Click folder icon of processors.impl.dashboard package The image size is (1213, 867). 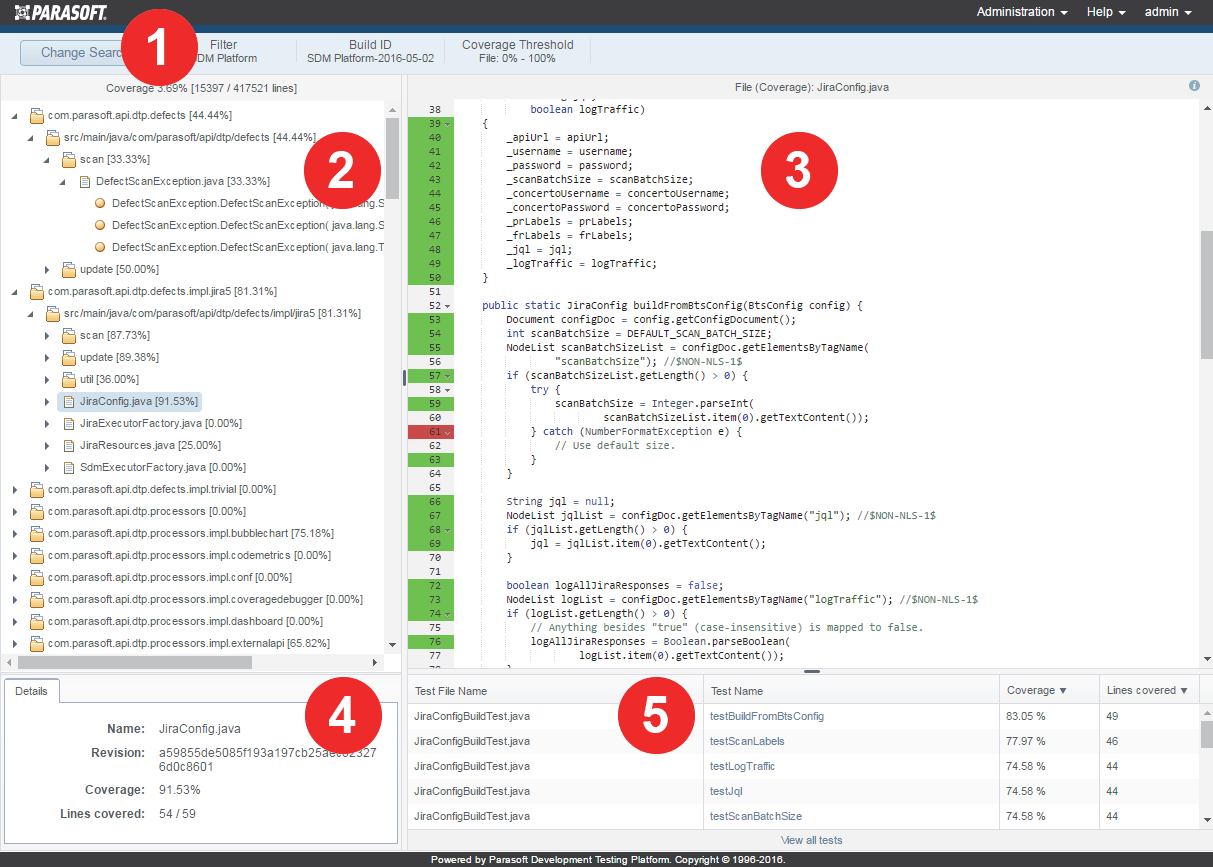tap(37, 621)
